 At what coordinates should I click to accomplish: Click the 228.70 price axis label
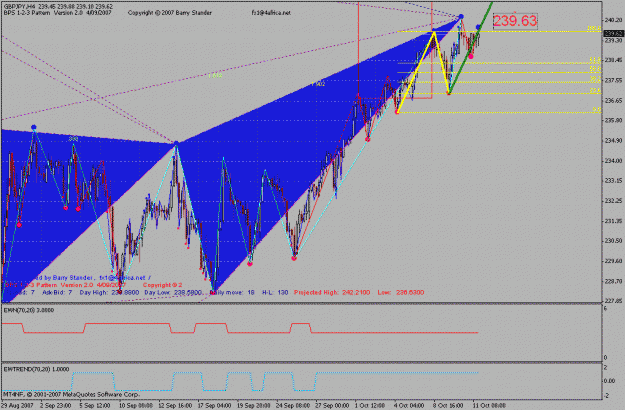click(x=613, y=281)
